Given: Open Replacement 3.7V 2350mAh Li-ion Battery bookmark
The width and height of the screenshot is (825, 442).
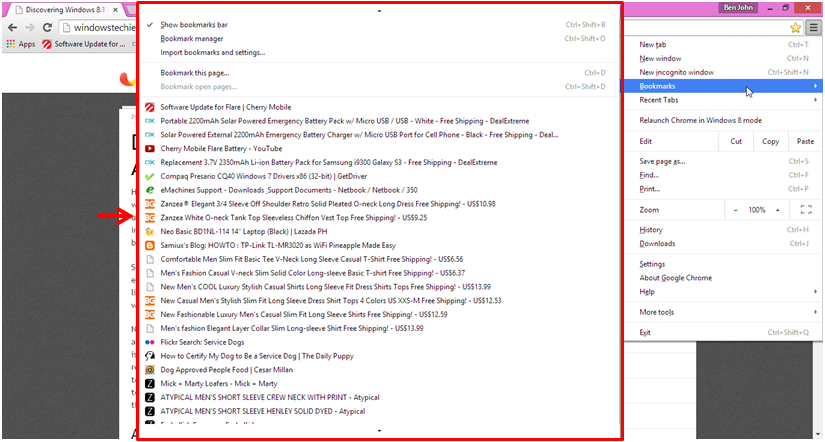Looking at the screenshot, I should pos(379,162).
